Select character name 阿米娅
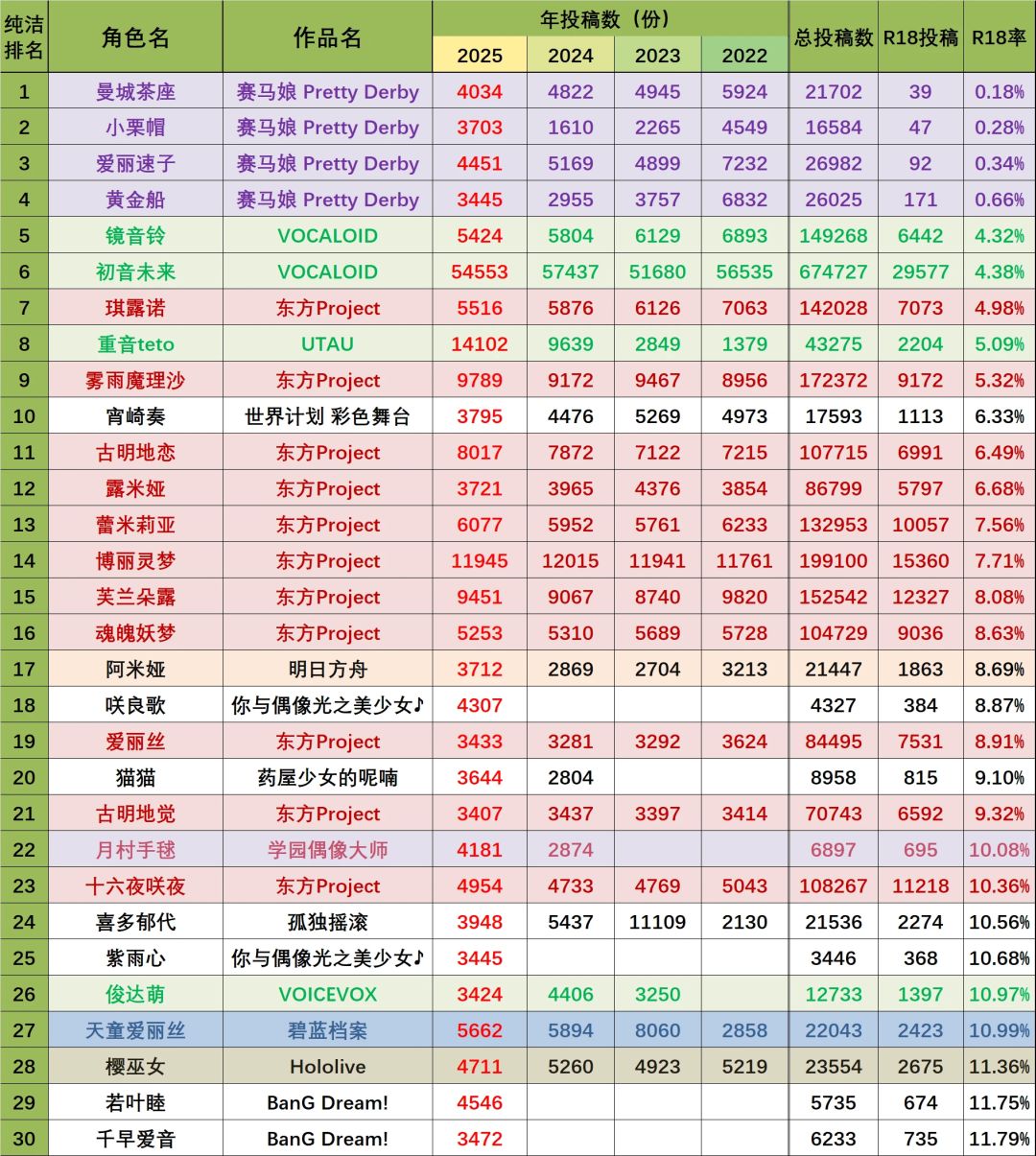This screenshot has height=1156, width=1036. pos(135,670)
